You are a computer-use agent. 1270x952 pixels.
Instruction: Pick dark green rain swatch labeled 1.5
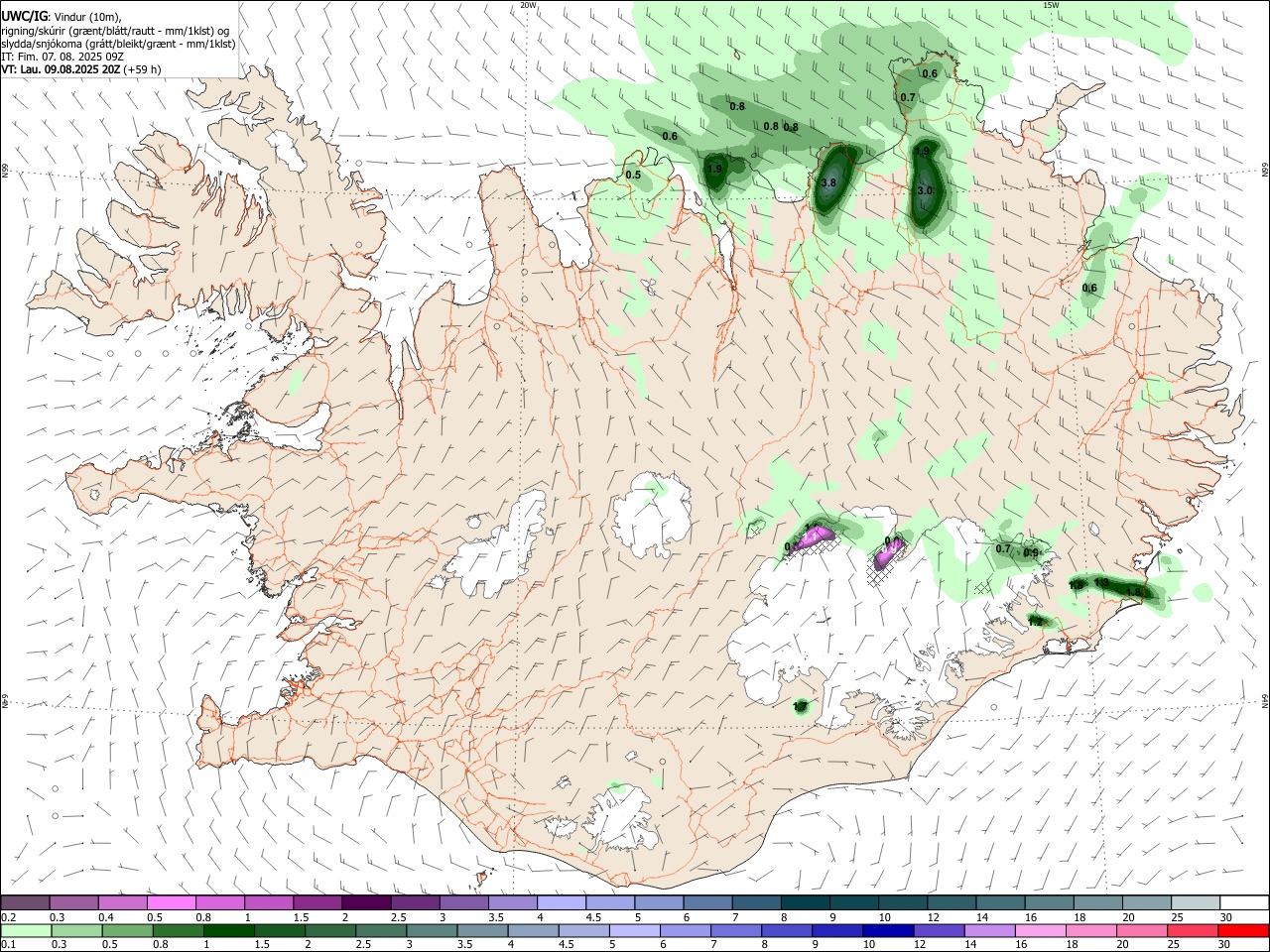[x=279, y=931]
